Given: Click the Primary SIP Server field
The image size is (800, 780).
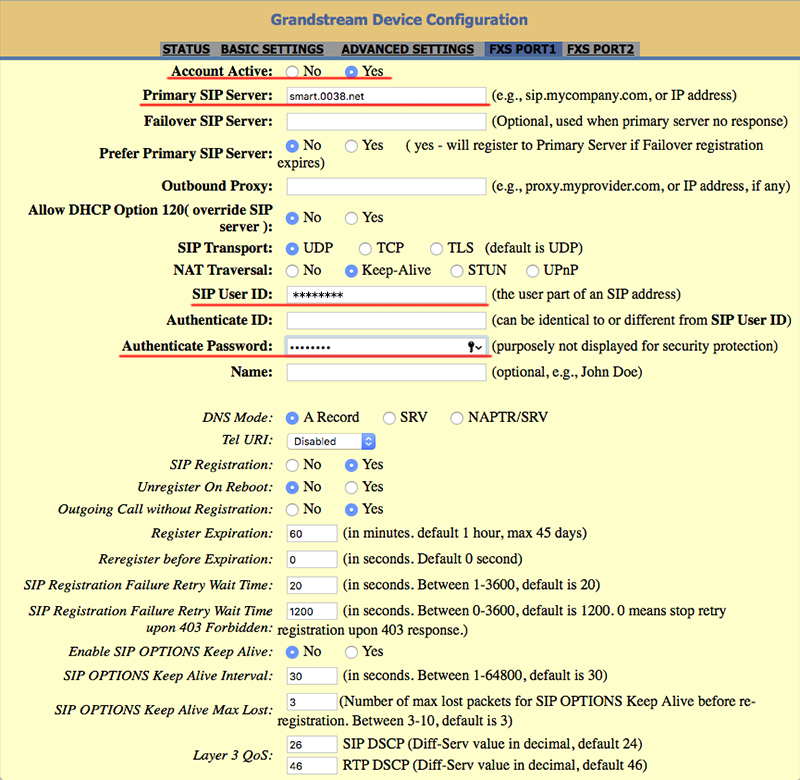Looking at the screenshot, I should tap(386, 95).
